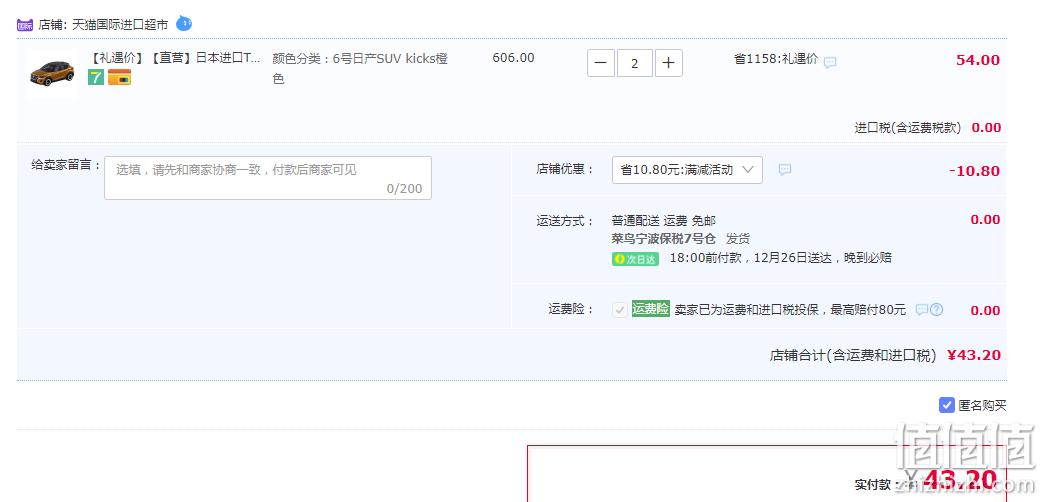Click the green 运费险 label badge

pos(651,309)
